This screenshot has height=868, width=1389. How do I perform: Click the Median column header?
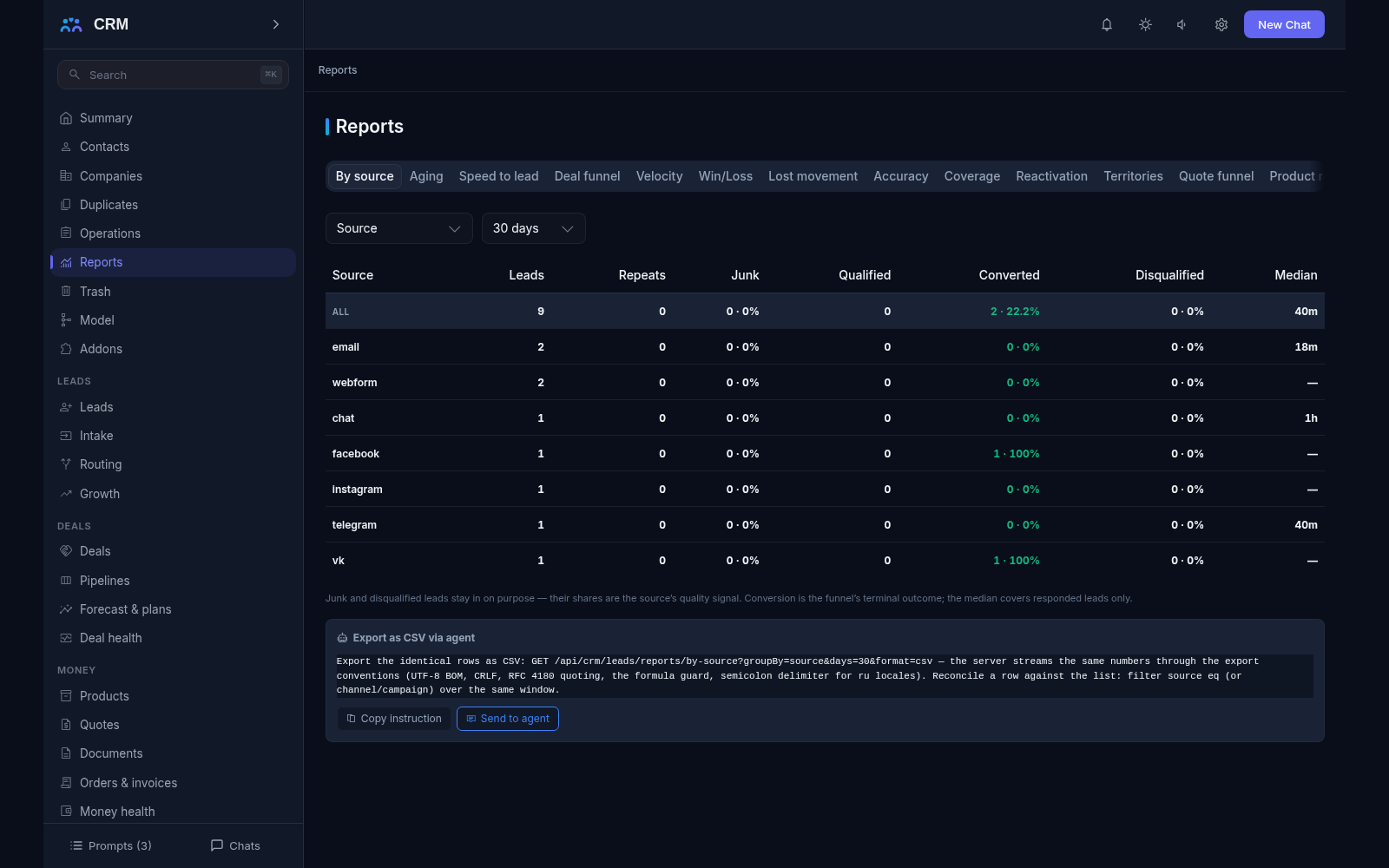1295,275
